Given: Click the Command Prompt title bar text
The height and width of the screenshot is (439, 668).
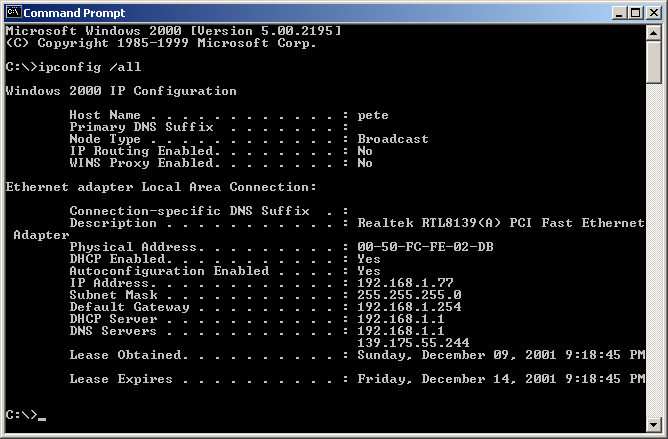Looking at the screenshot, I should coord(74,13).
